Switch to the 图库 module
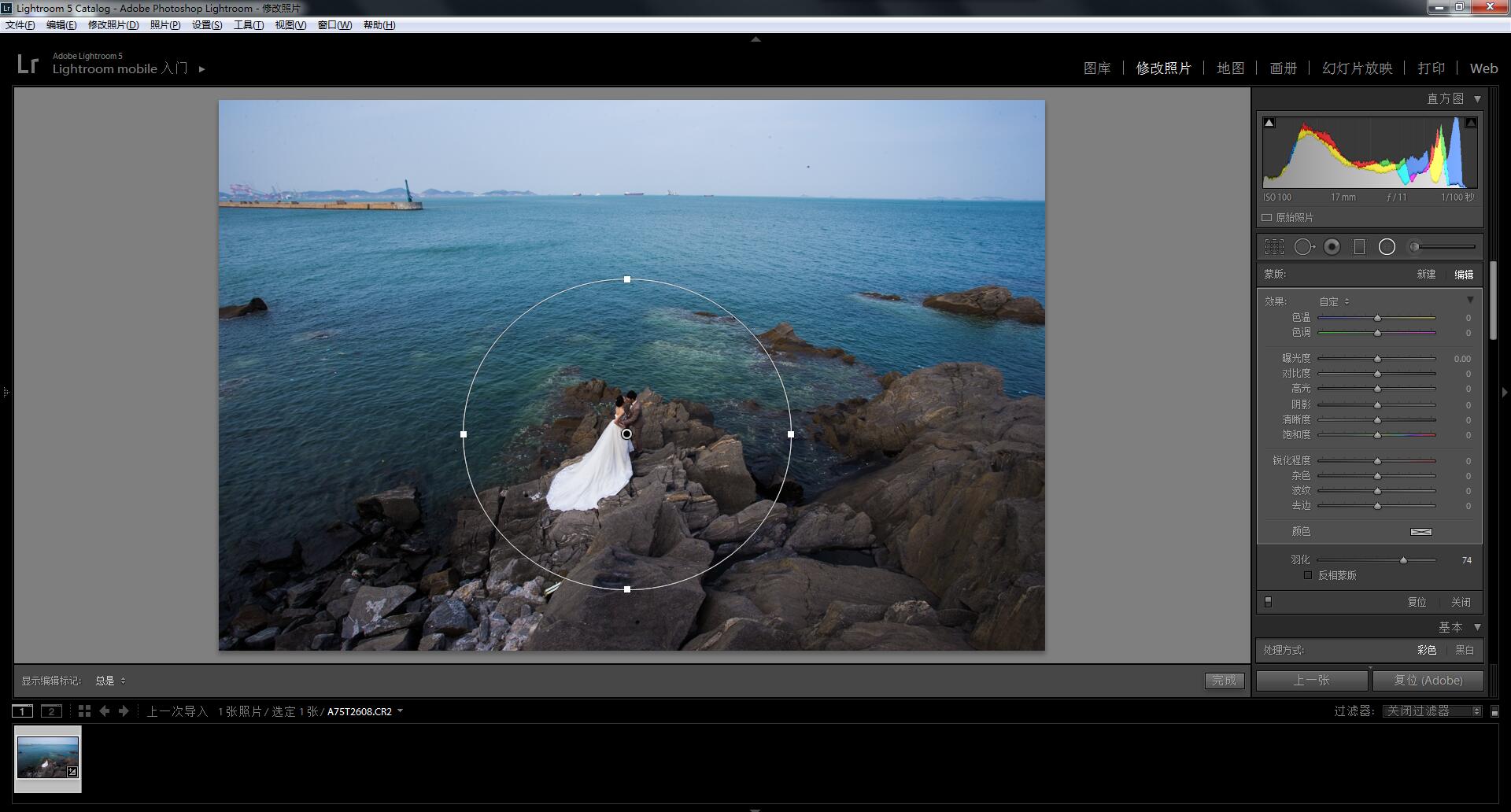The height and width of the screenshot is (812, 1511). click(x=1096, y=68)
